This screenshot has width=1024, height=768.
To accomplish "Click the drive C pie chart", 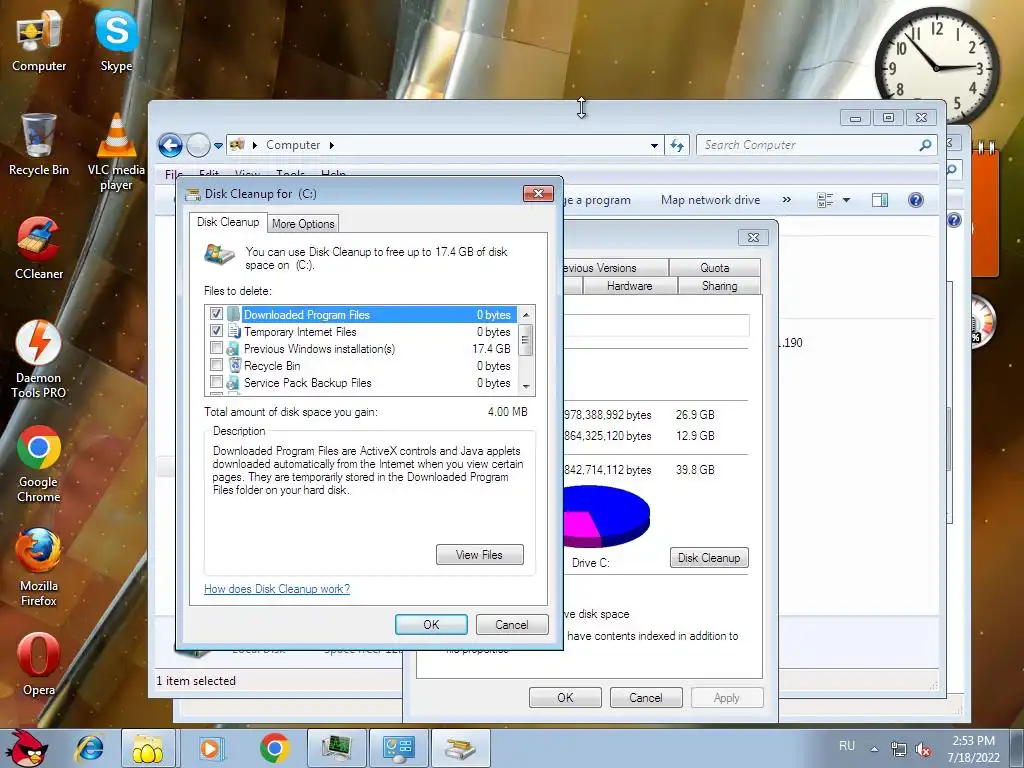I will 606,516.
